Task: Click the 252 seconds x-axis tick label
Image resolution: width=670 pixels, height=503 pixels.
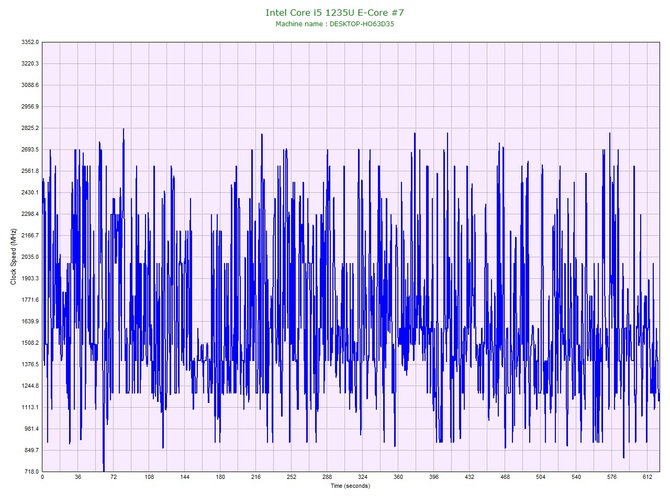Action: point(291,477)
